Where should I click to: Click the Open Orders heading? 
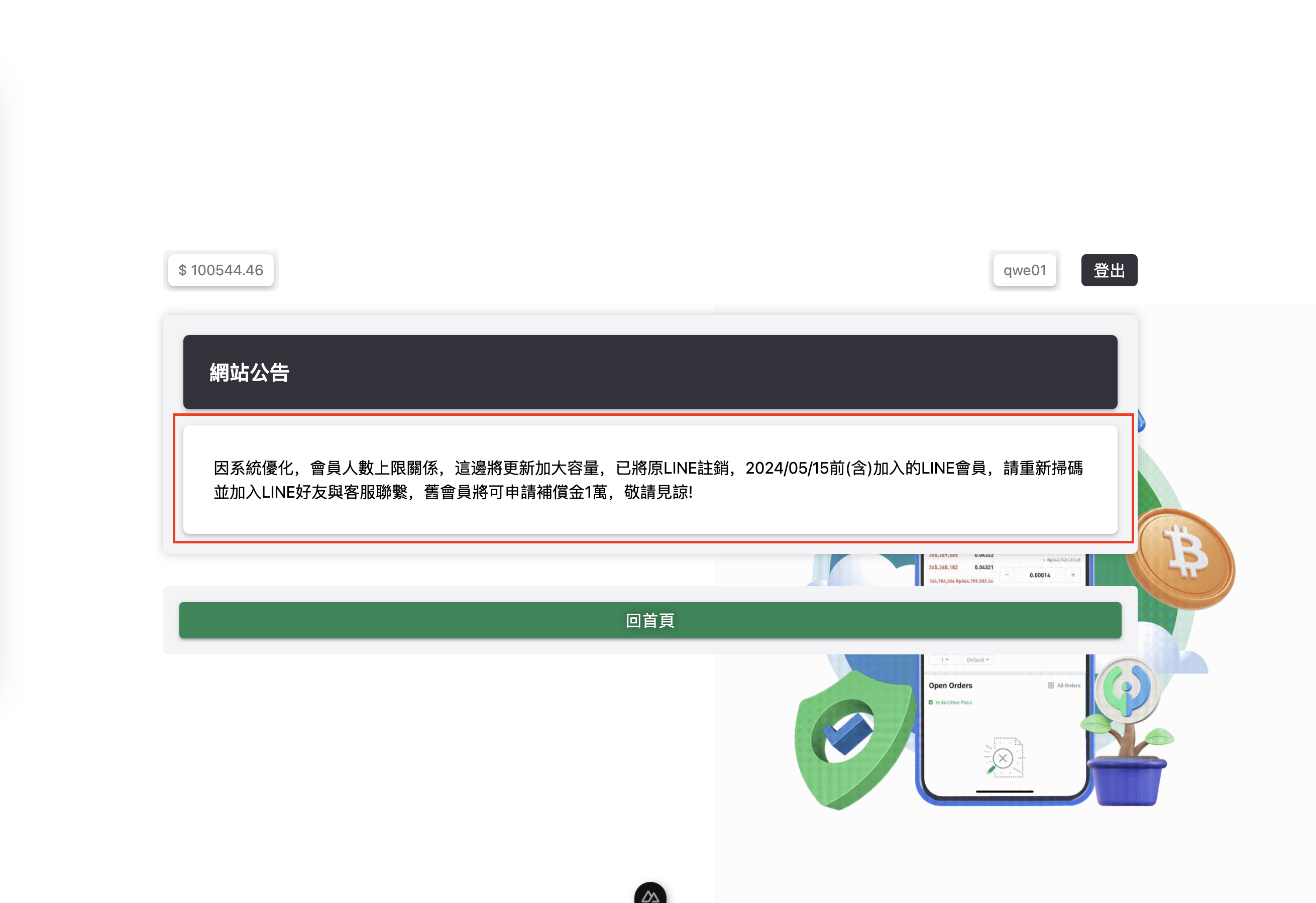950,685
